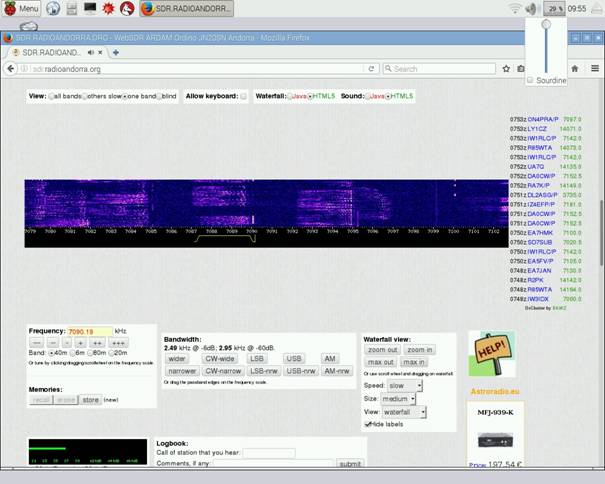Select the 'others slow' view radio

point(84,96)
